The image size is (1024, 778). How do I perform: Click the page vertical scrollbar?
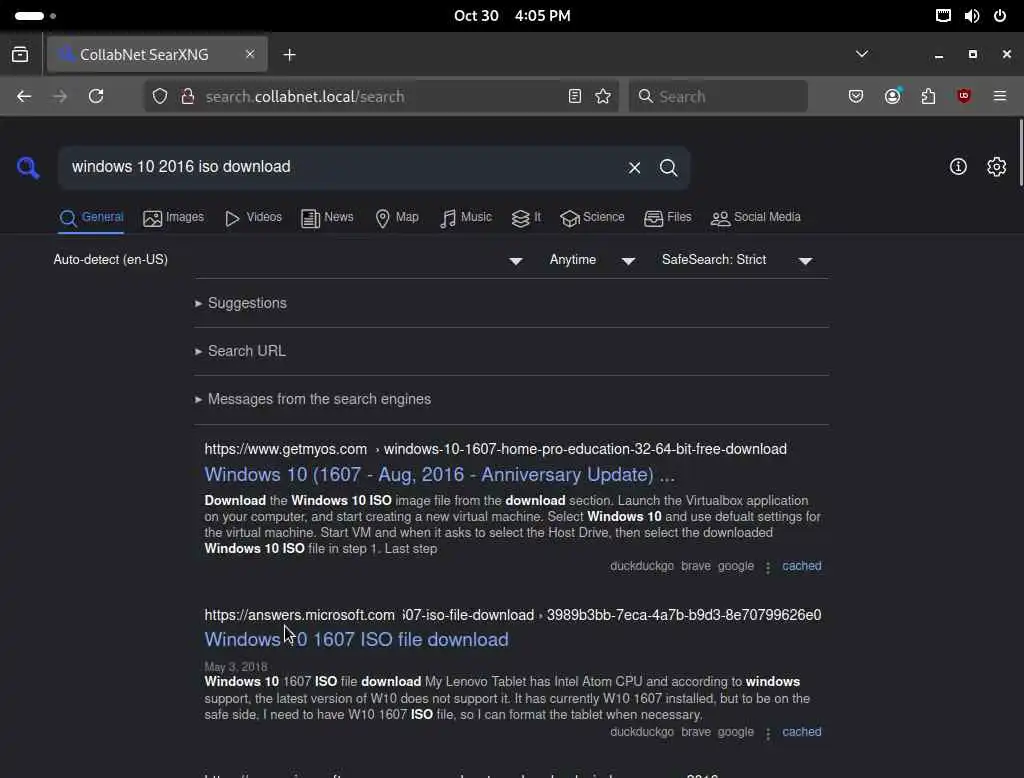(x=1019, y=154)
